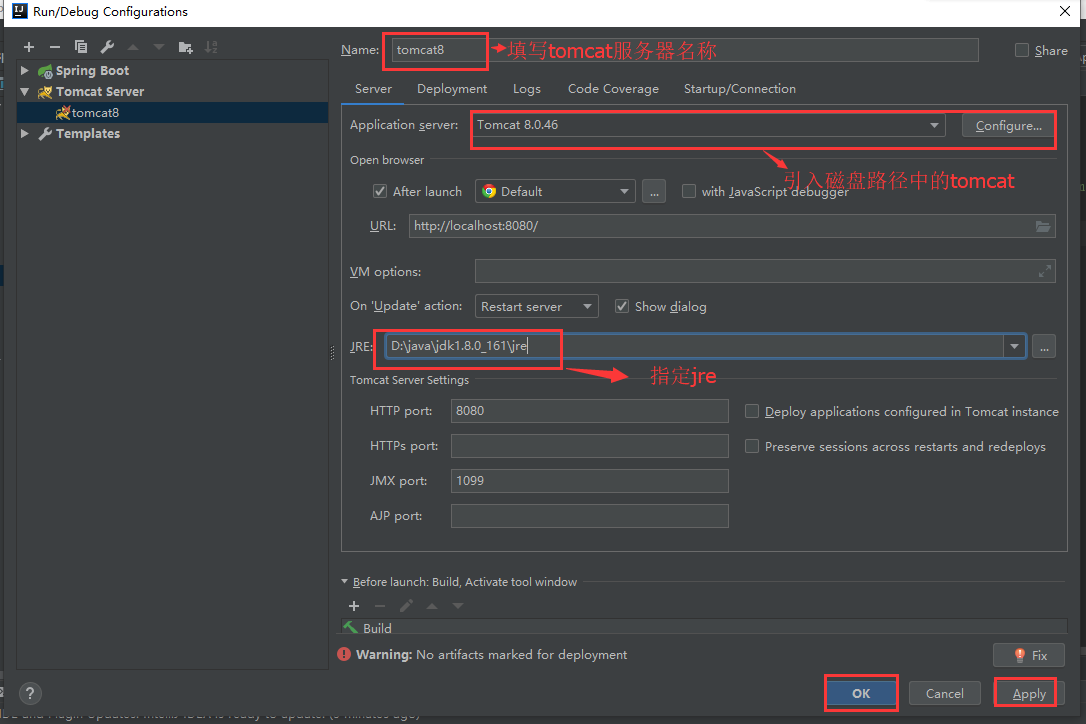Click the URL input field
The height and width of the screenshot is (724, 1086).
click(x=732, y=227)
